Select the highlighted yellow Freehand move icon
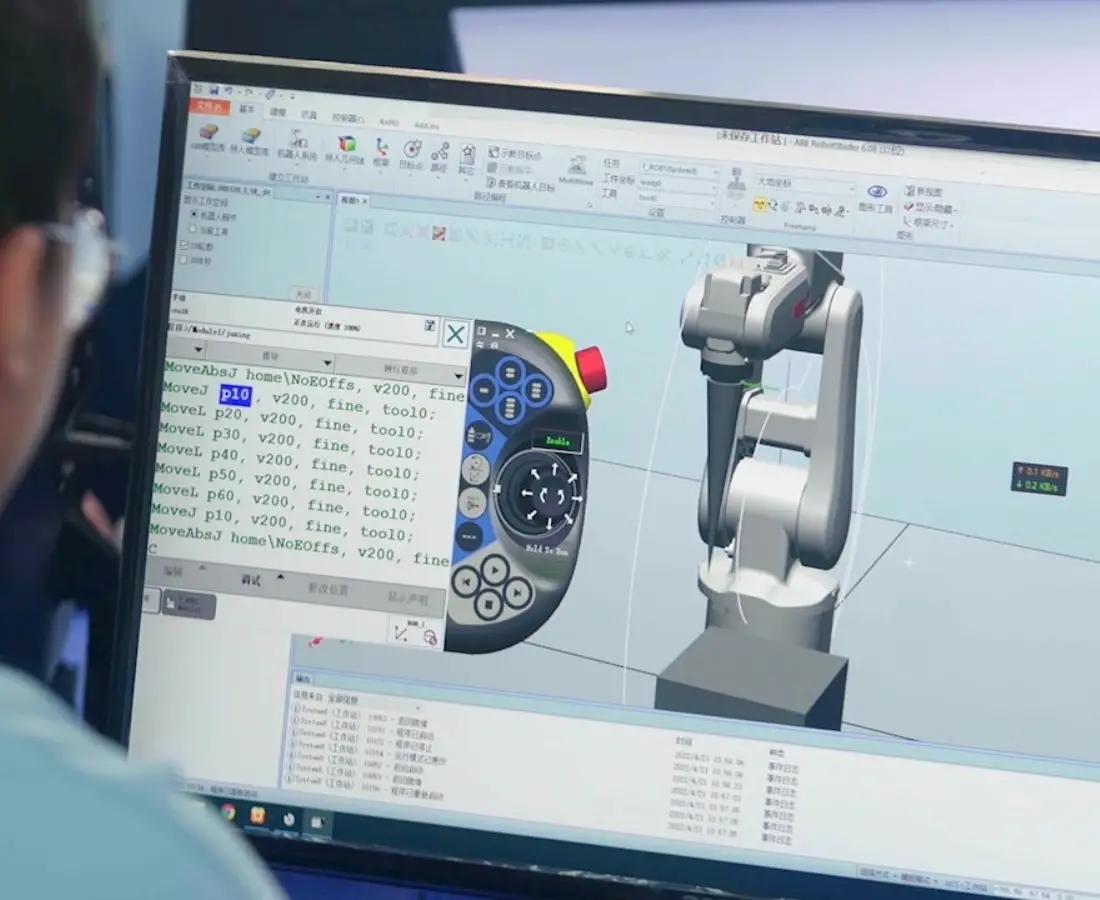Viewport: 1100px width, 900px height. point(759,205)
